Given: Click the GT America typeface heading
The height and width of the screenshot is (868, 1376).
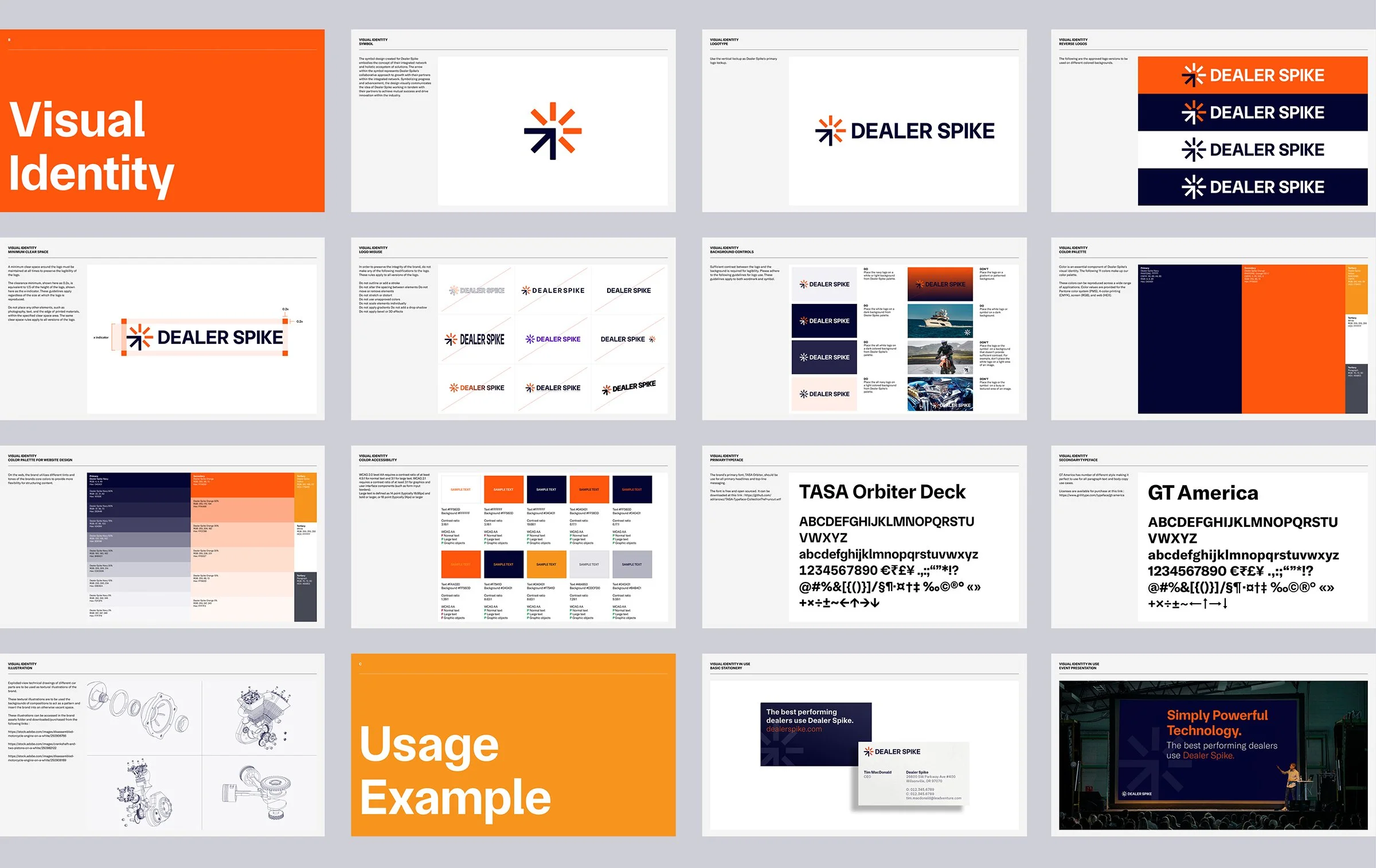Looking at the screenshot, I should pos(1202,493).
